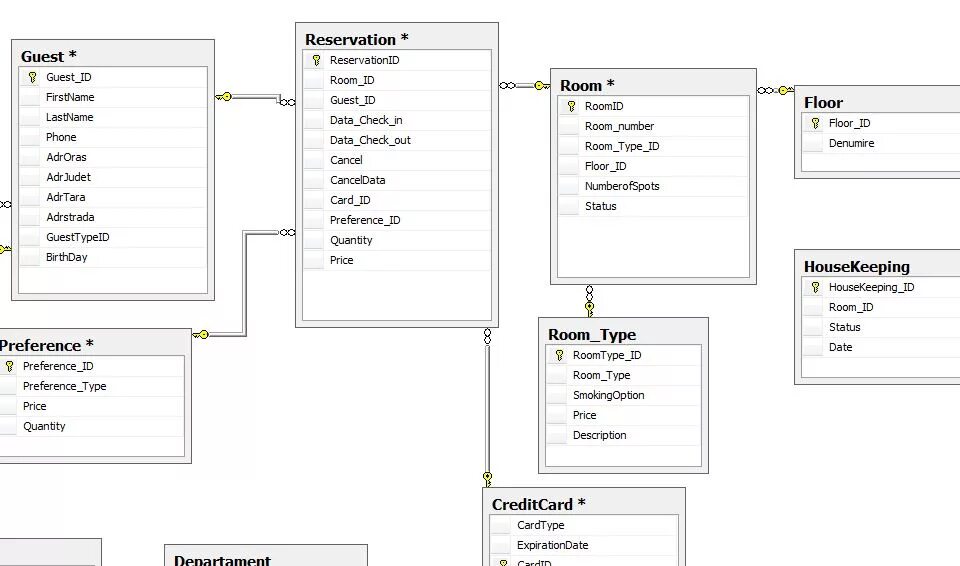Click Status column in Room table
The image size is (960, 566).
coord(653,206)
